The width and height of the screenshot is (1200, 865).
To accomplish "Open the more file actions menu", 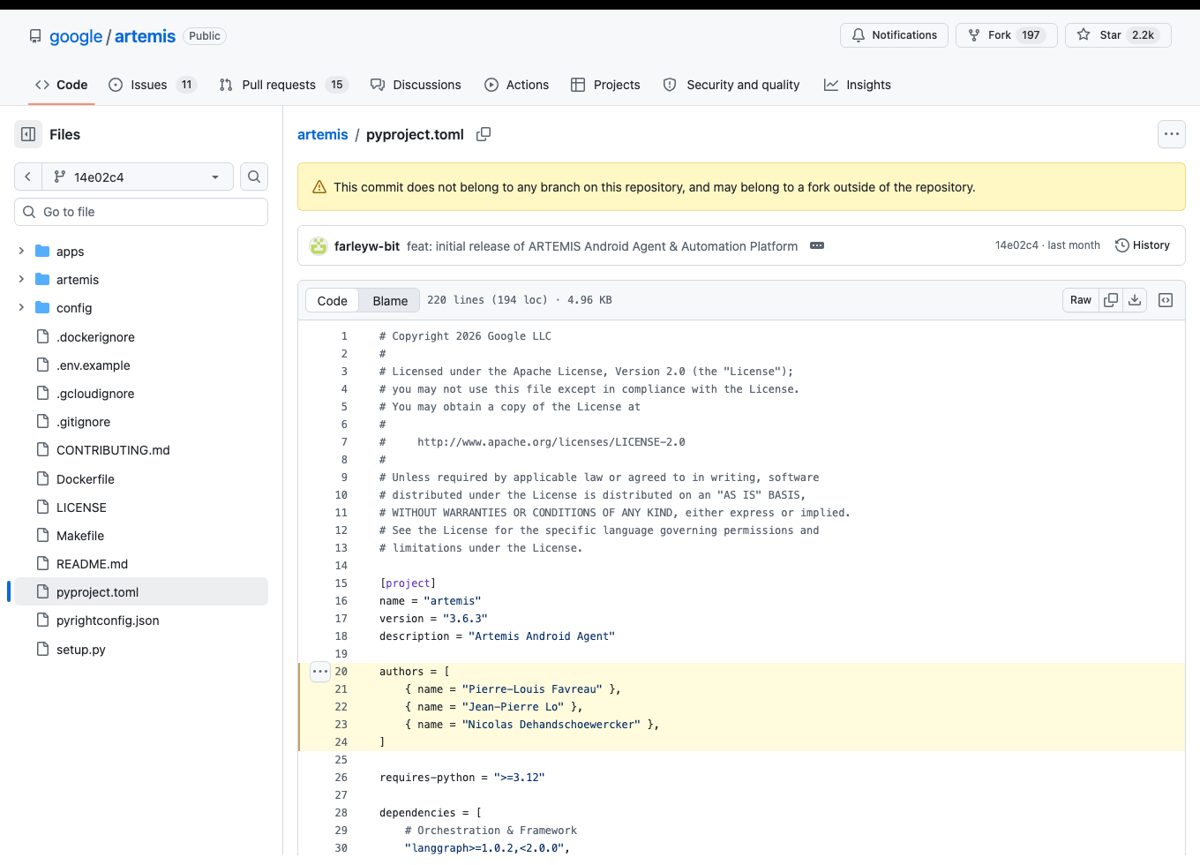I will click(x=1171, y=134).
